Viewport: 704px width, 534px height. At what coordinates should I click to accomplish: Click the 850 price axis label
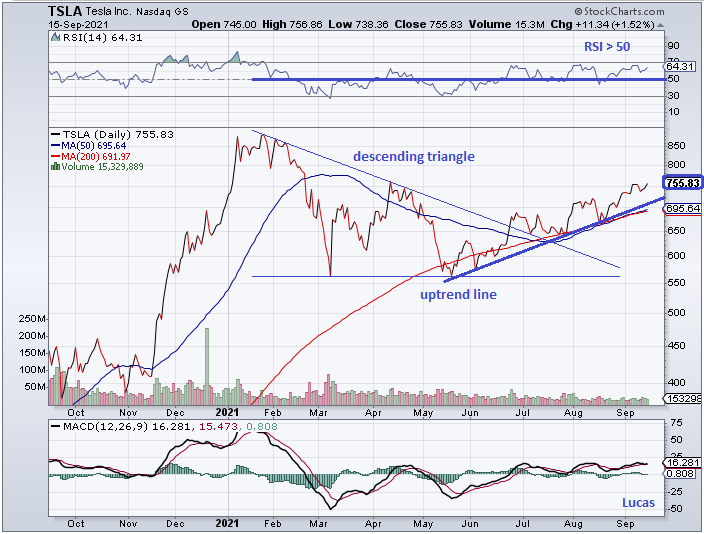(x=677, y=146)
